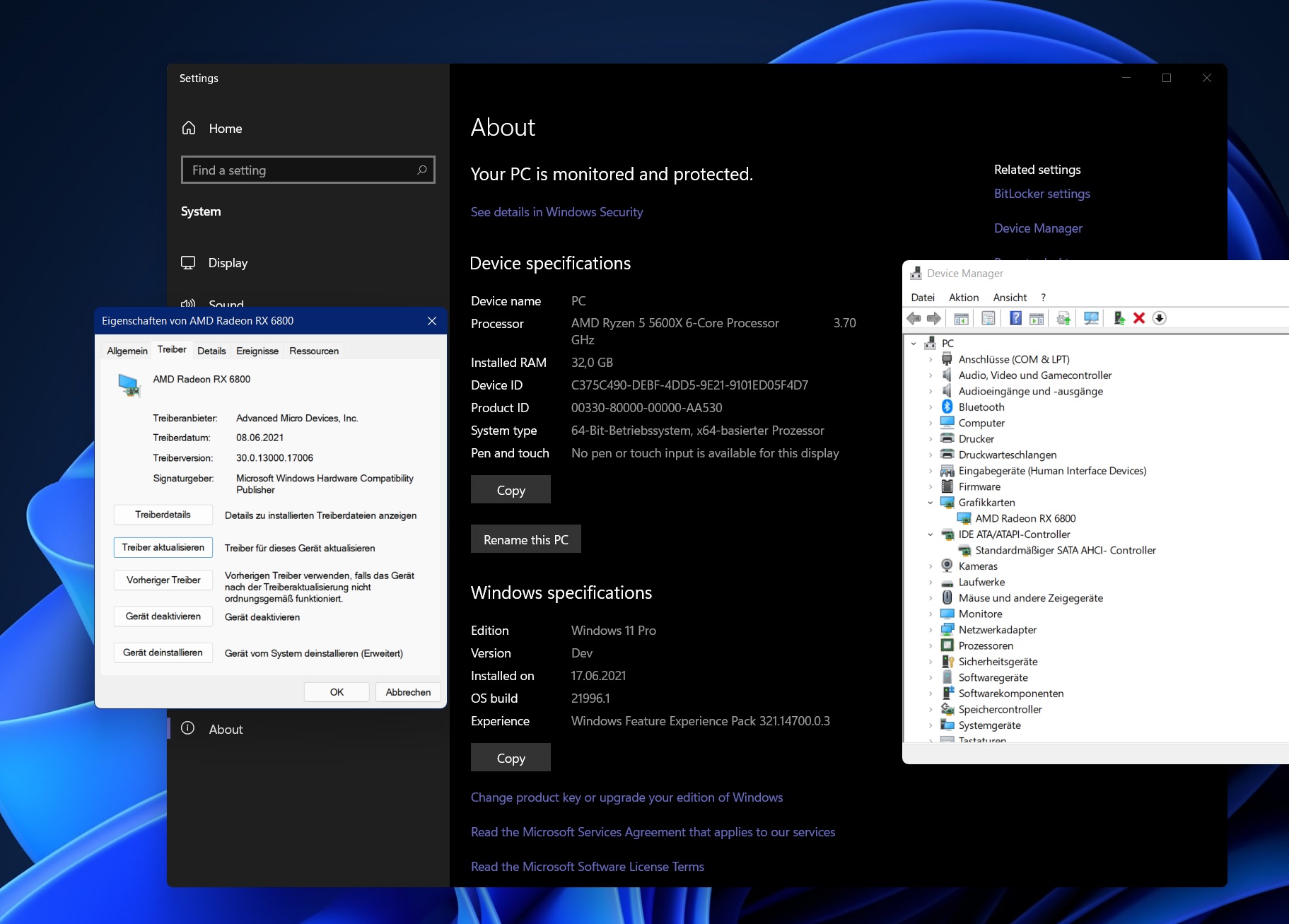Click the About info icon in Settings sidebar

187,728
